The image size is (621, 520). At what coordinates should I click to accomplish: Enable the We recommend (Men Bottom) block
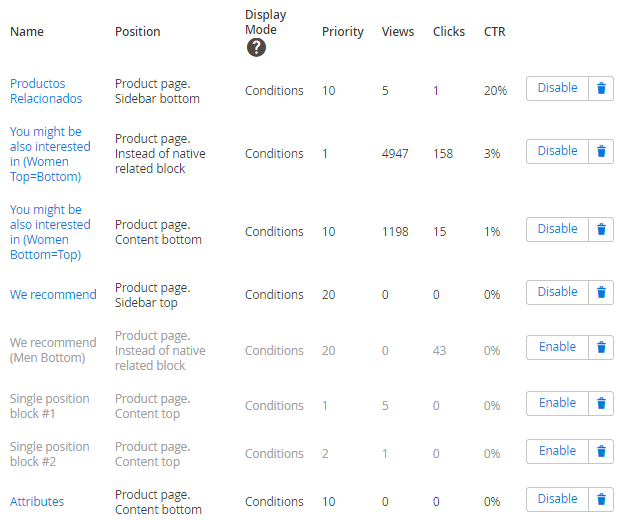(x=557, y=347)
